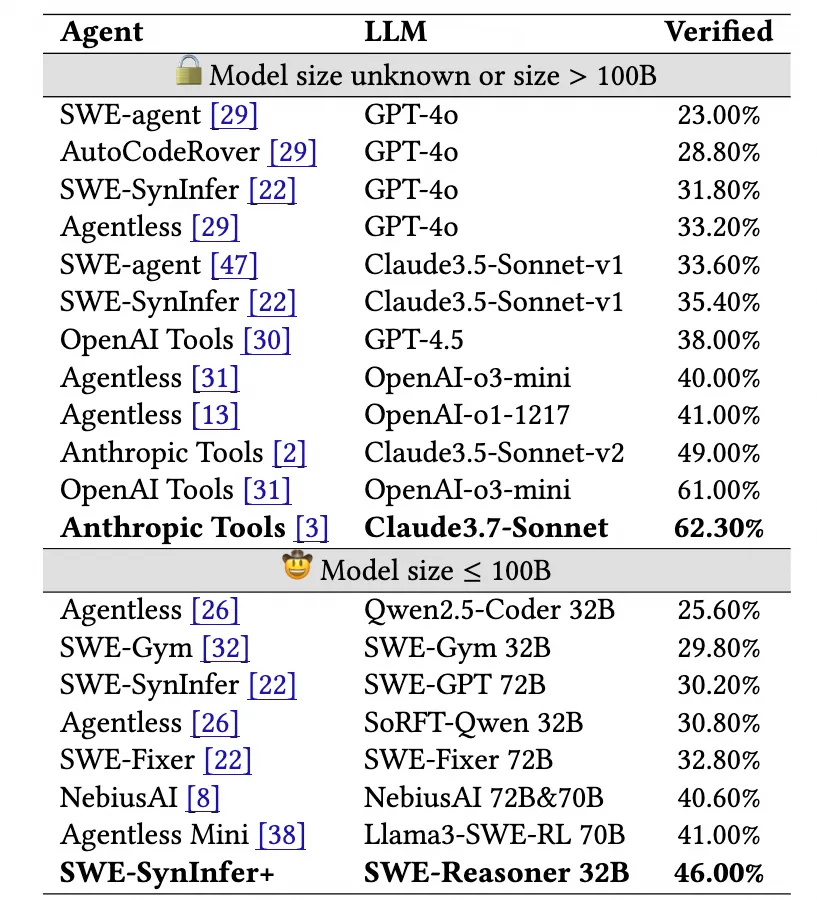
Task: Click the '32.80%' verified score
Action: pos(719,761)
